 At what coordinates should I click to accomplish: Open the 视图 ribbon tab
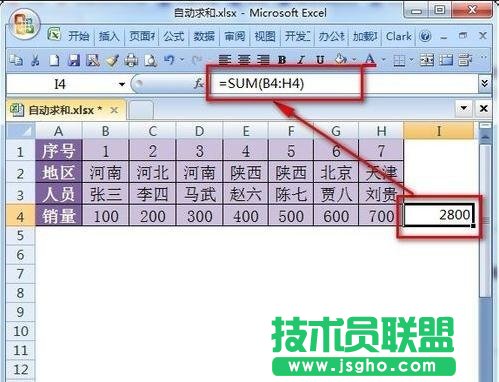click(265, 36)
